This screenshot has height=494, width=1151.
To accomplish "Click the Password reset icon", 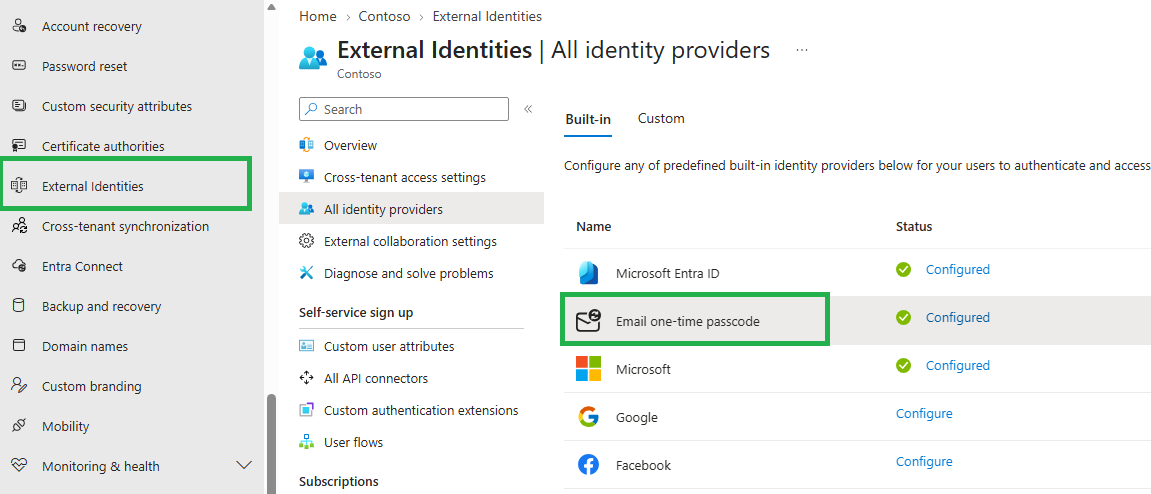I will pos(20,66).
